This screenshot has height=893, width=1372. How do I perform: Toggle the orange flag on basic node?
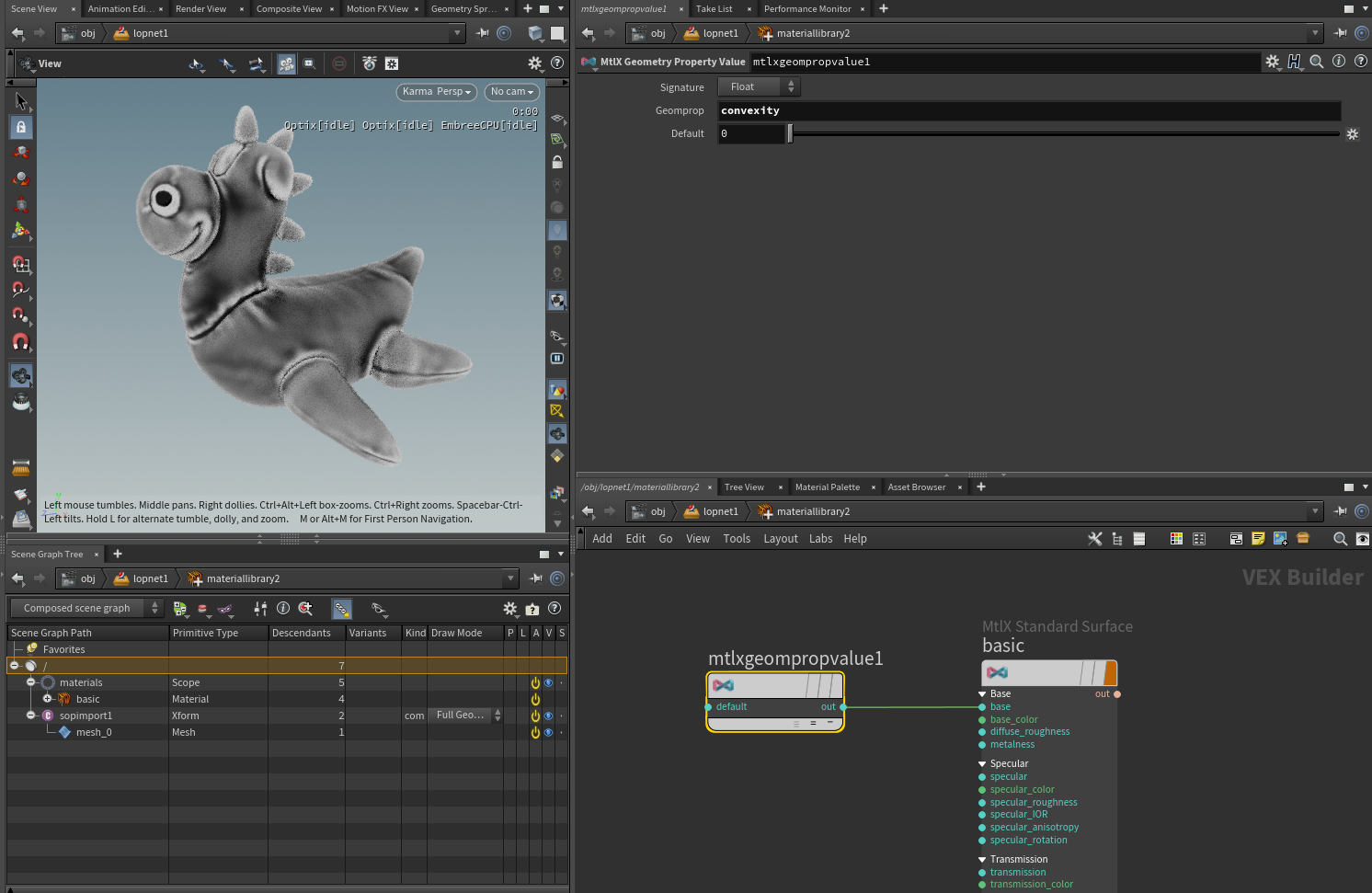point(1110,672)
